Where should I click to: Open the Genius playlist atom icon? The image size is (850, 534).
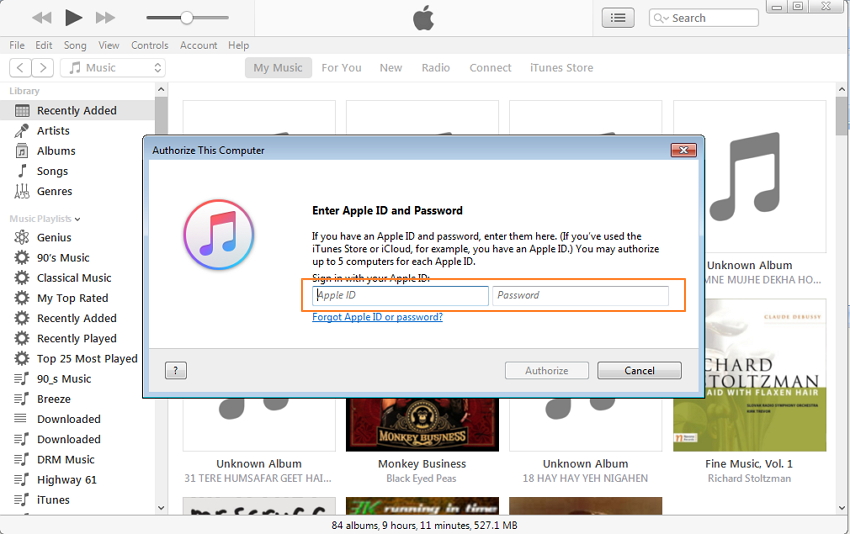tap(21, 237)
